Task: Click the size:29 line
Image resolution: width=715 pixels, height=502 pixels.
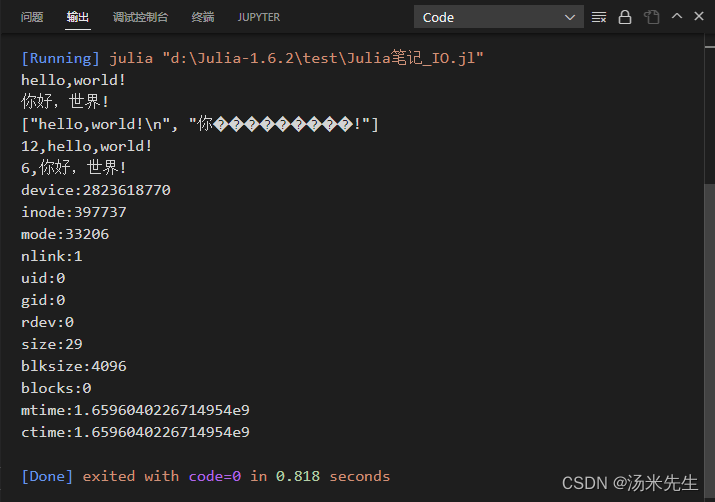Action: click(x=52, y=344)
